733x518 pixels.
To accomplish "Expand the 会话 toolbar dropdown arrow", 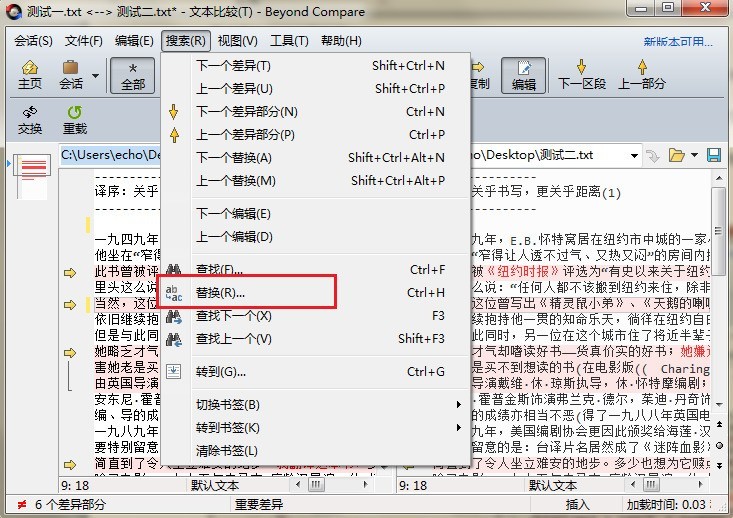I will coord(95,75).
